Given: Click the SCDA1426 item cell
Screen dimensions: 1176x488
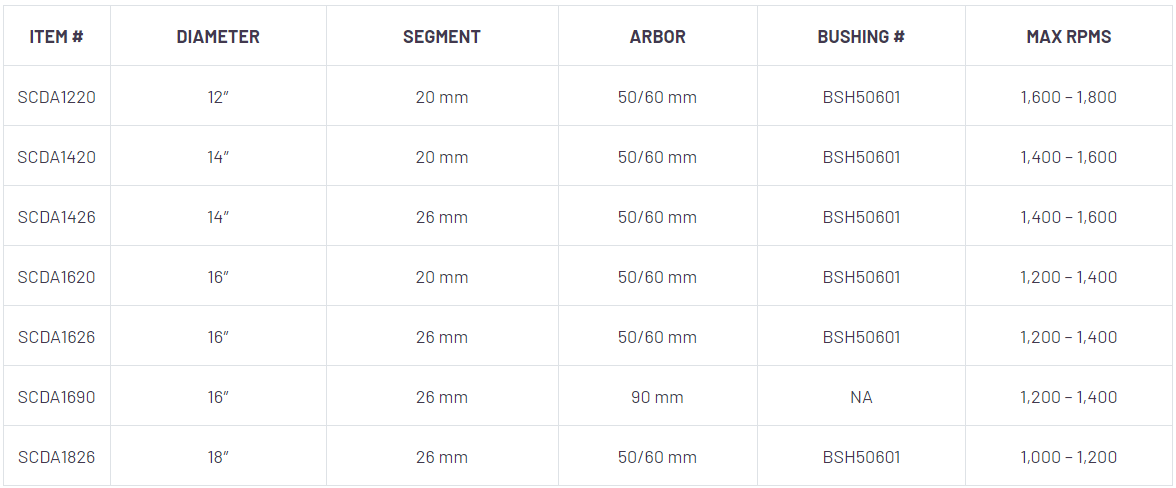Looking at the screenshot, I should [x=56, y=217].
